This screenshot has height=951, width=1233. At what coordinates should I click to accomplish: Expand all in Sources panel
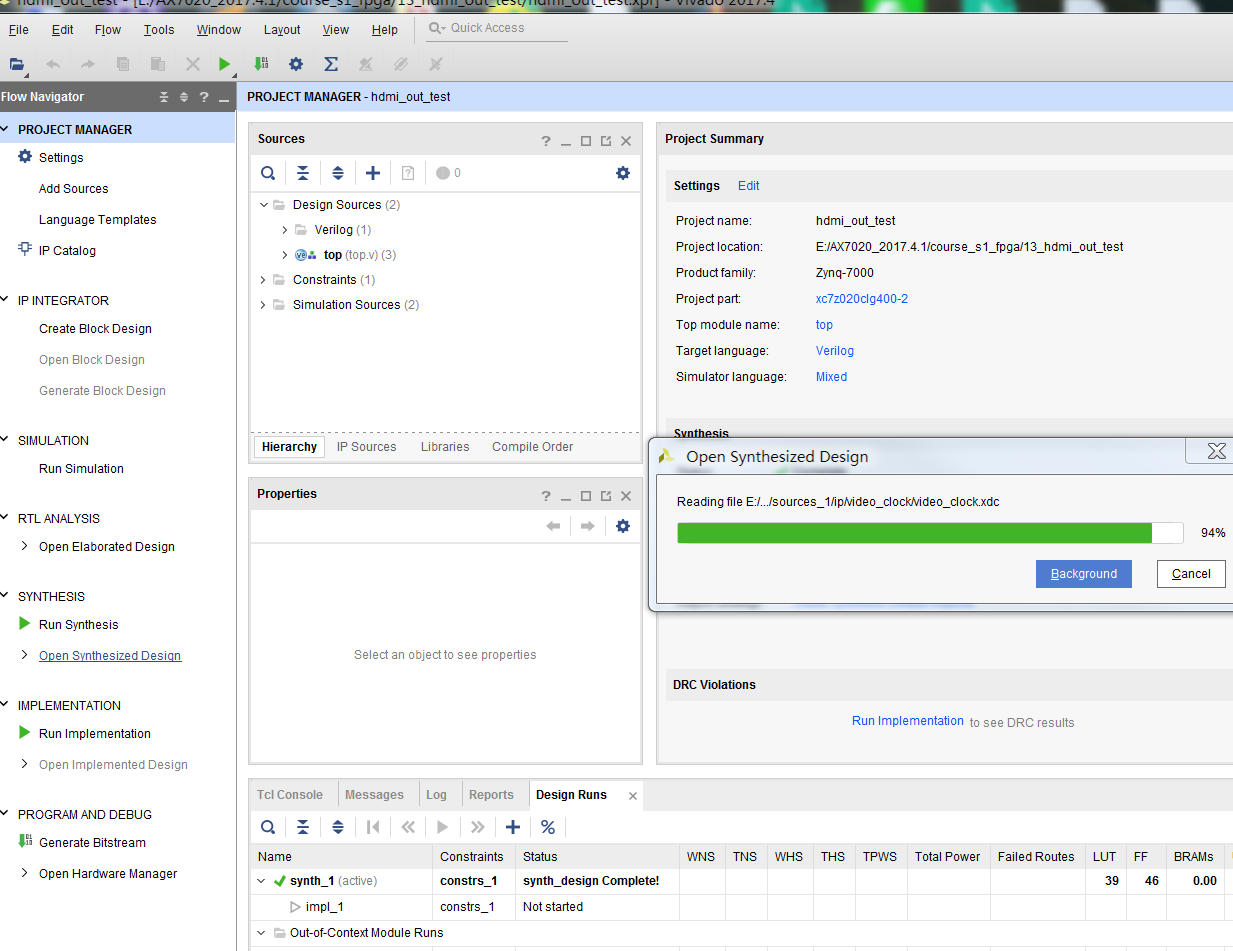(338, 173)
